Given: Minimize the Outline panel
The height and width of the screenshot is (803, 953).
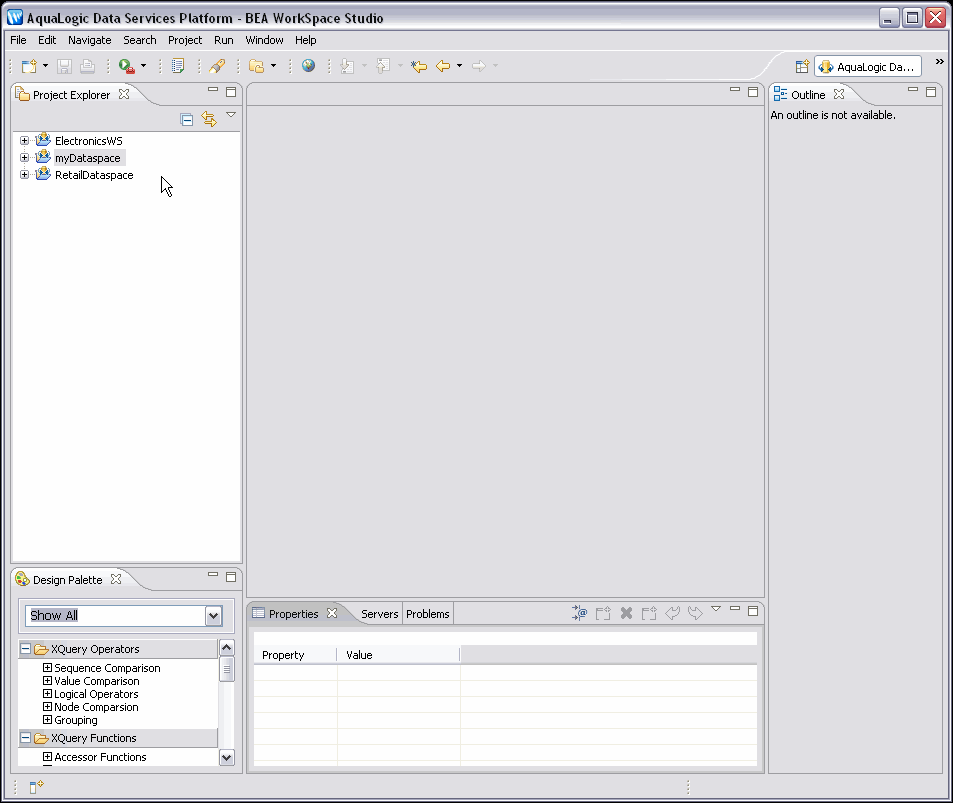Looking at the screenshot, I should tap(913, 89).
